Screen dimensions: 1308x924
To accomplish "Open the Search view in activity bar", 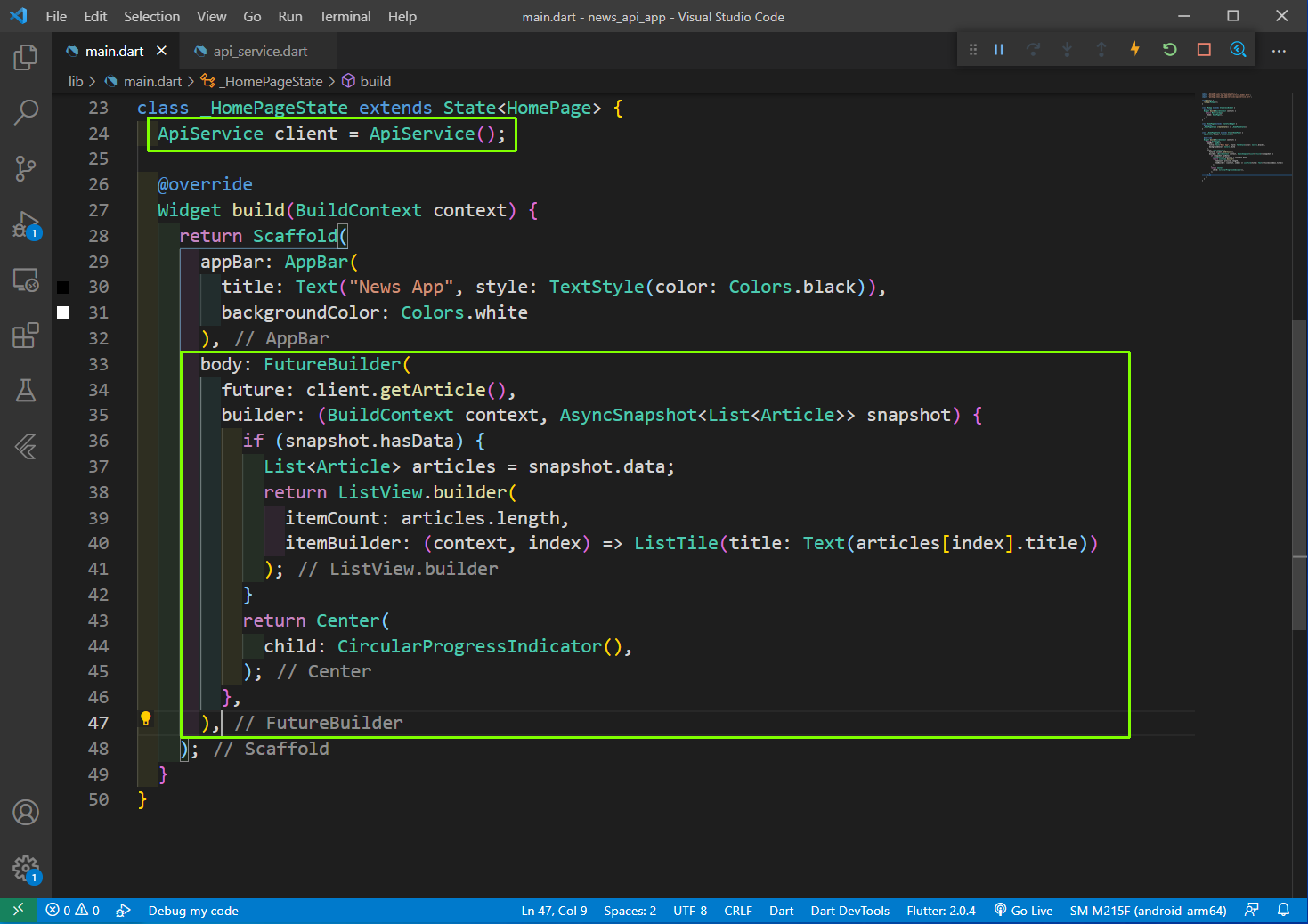I will pyautogui.click(x=26, y=112).
